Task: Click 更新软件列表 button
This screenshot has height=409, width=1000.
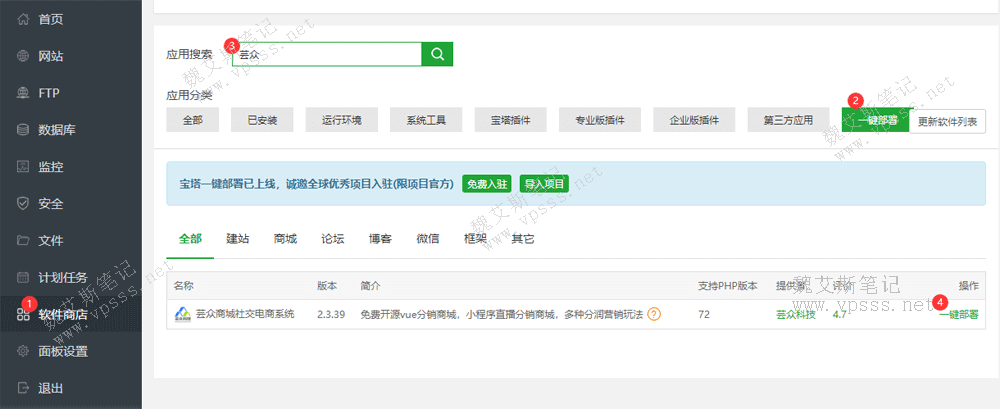Action: coord(948,121)
